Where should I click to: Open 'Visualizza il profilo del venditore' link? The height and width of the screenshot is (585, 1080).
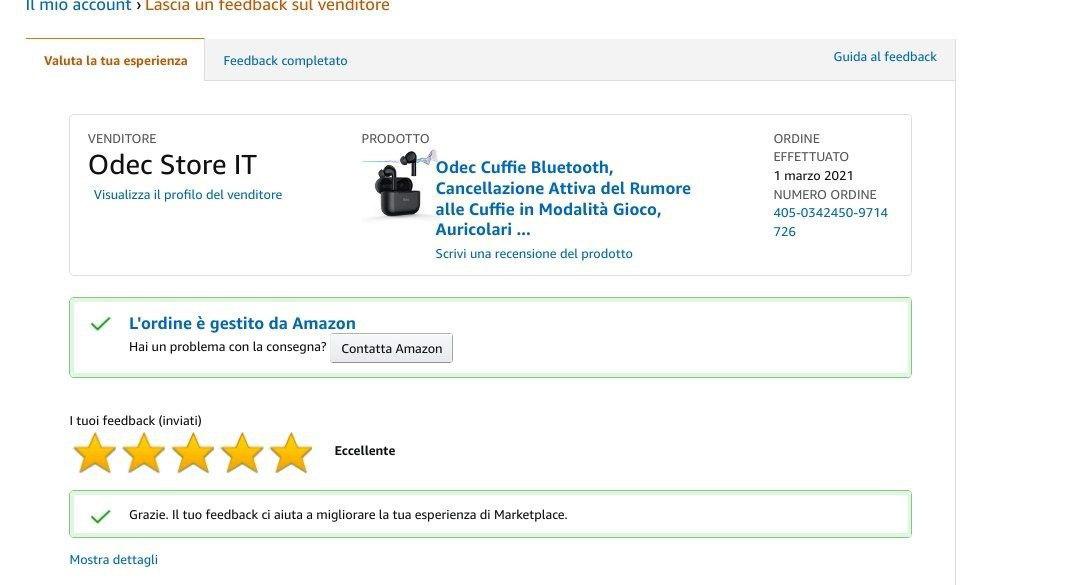188,195
